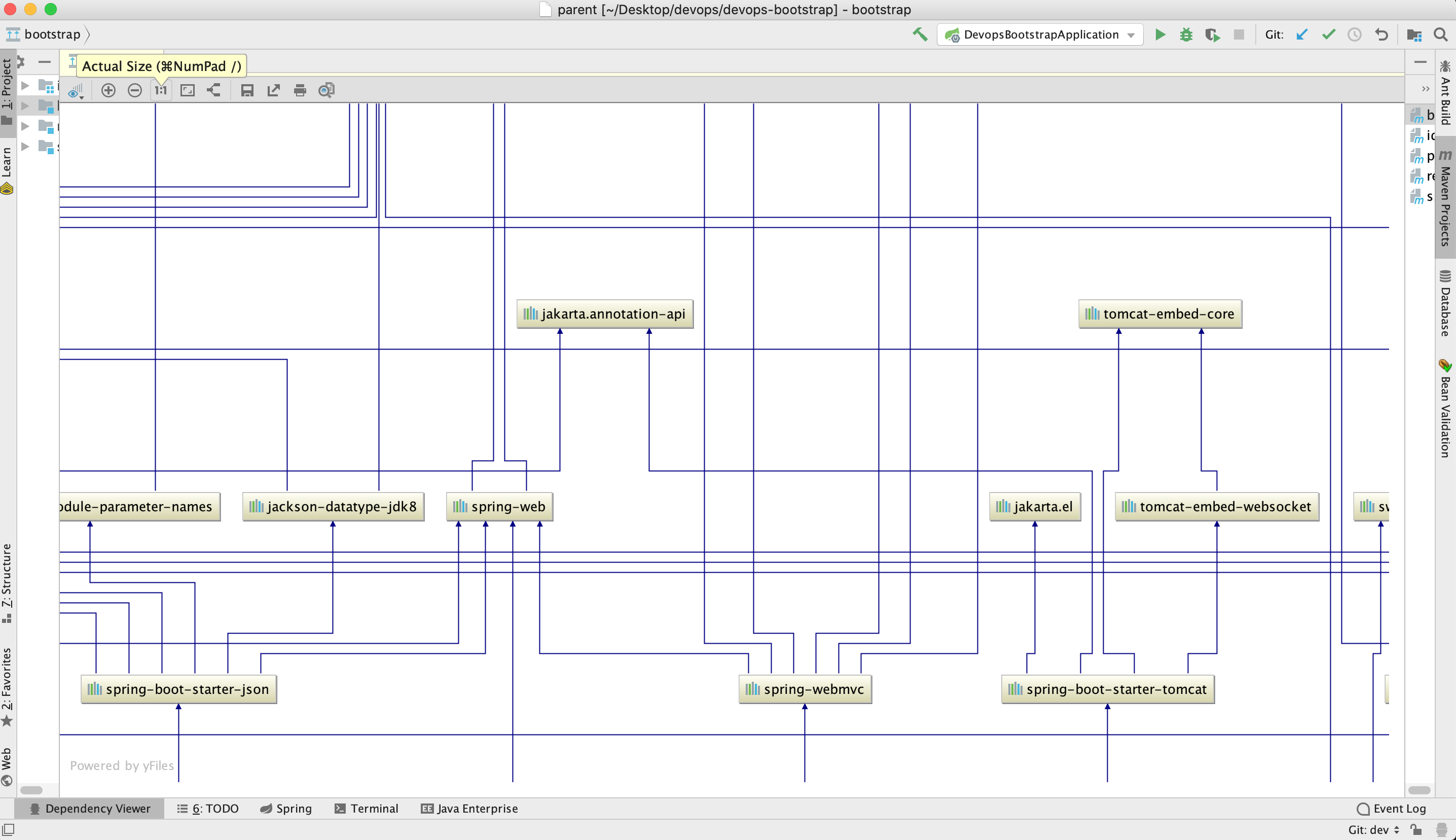Show Git history clock icon
The height and width of the screenshot is (840, 1456).
1355,34
